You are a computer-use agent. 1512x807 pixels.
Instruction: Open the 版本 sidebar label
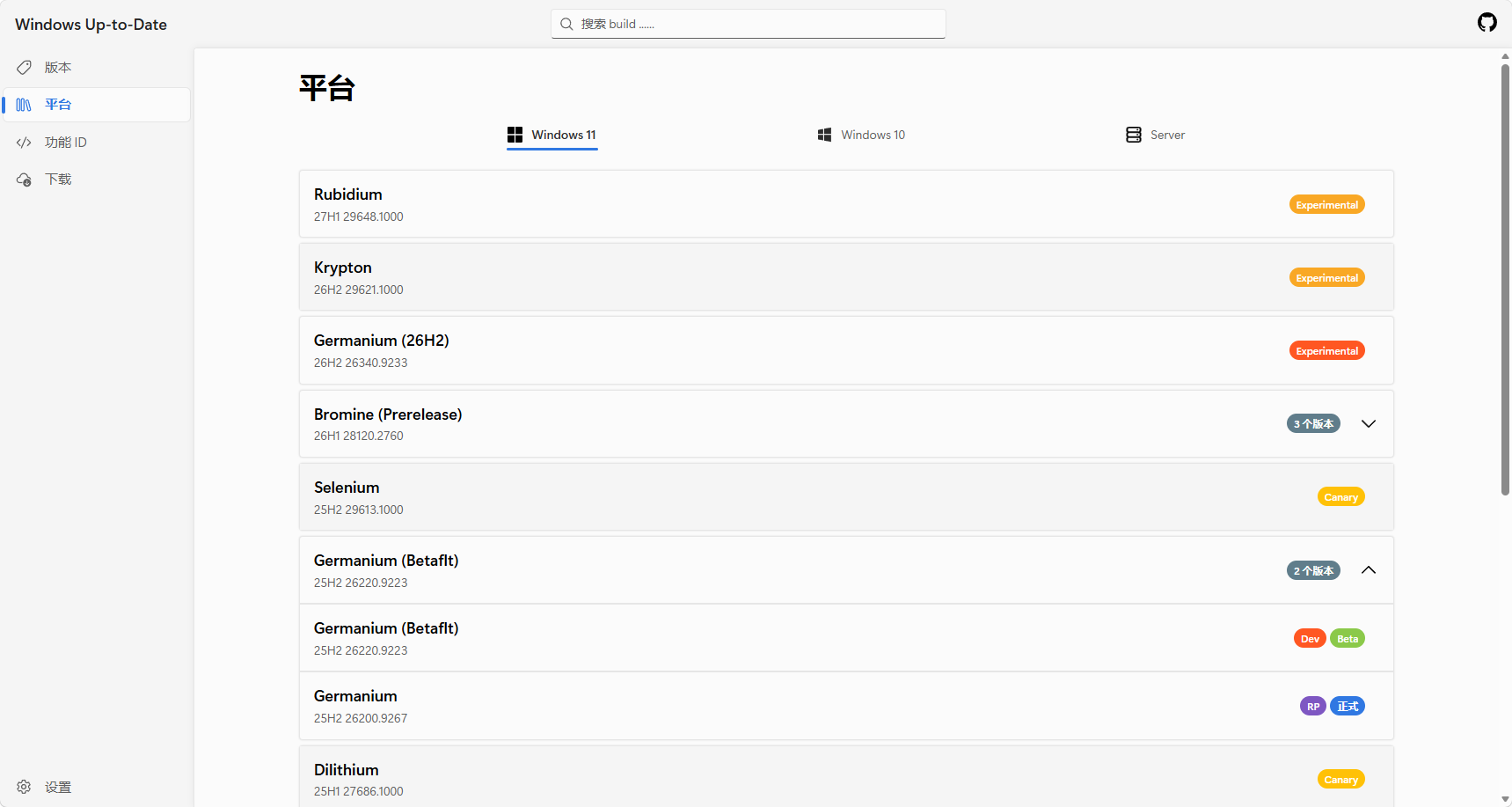point(58,67)
